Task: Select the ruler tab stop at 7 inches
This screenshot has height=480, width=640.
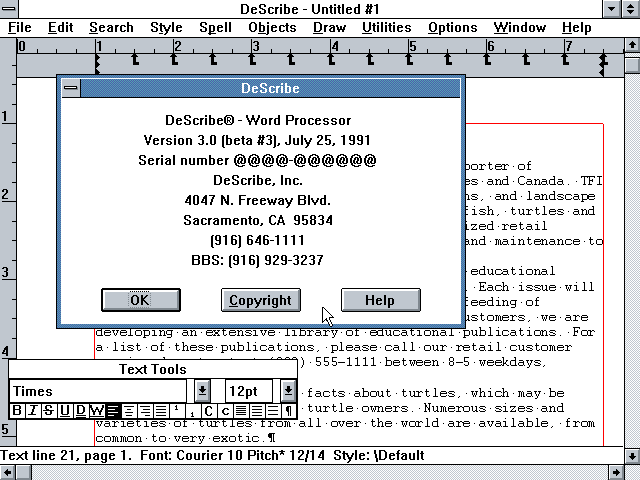Action: pyautogui.click(x=565, y=59)
